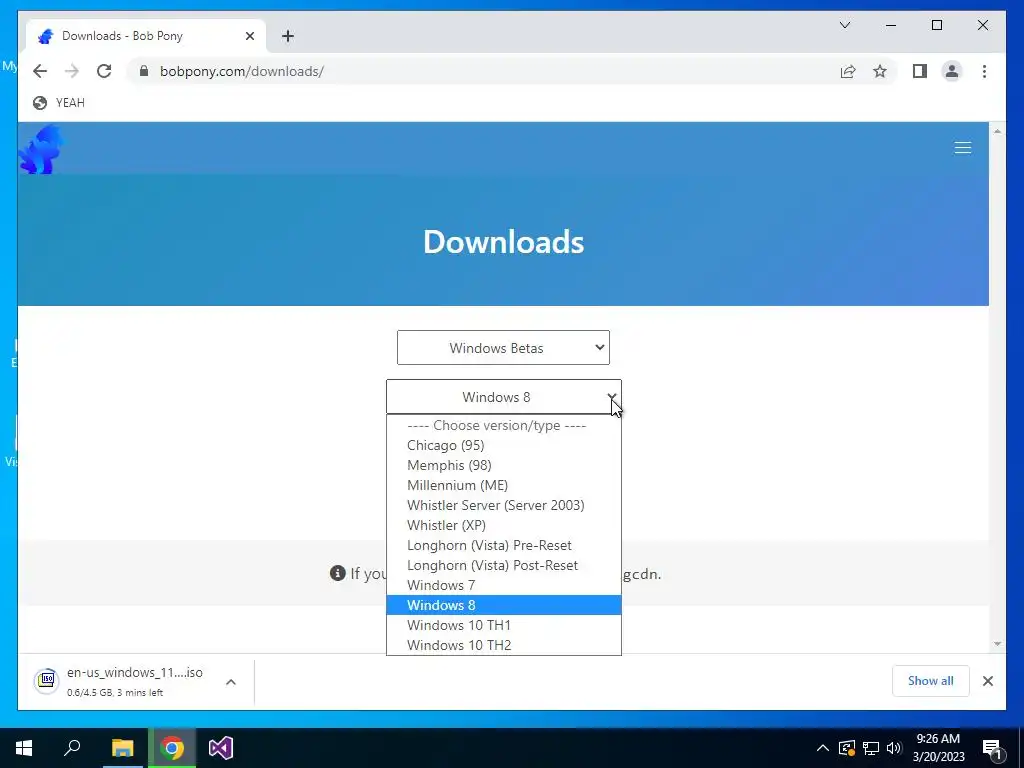Image resolution: width=1024 pixels, height=768 pixels.
Task: Open Chrome three-dot menu
Action: 984,71
